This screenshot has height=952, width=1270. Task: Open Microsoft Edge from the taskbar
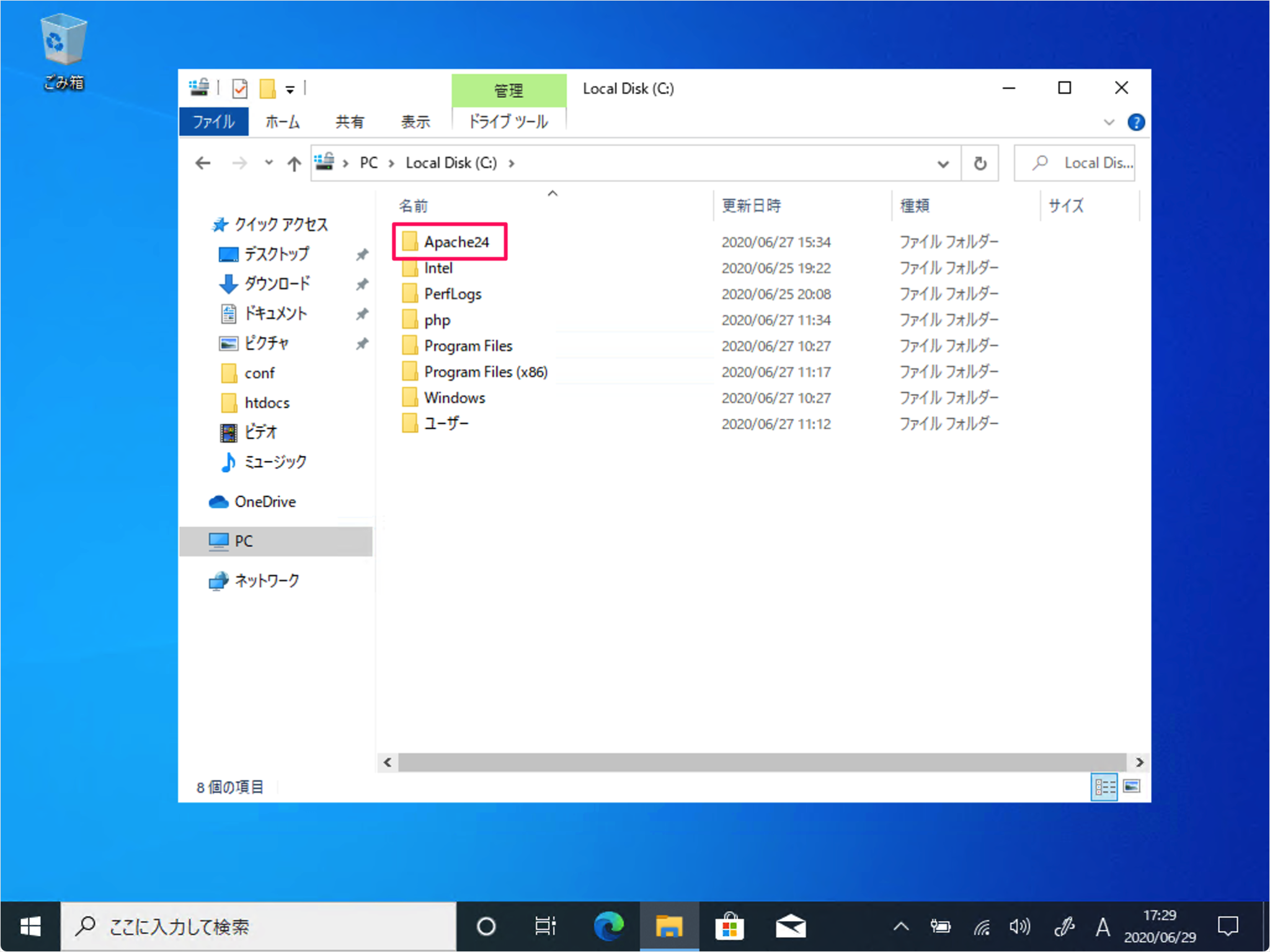pyautogui.click(x=608, y=926)
